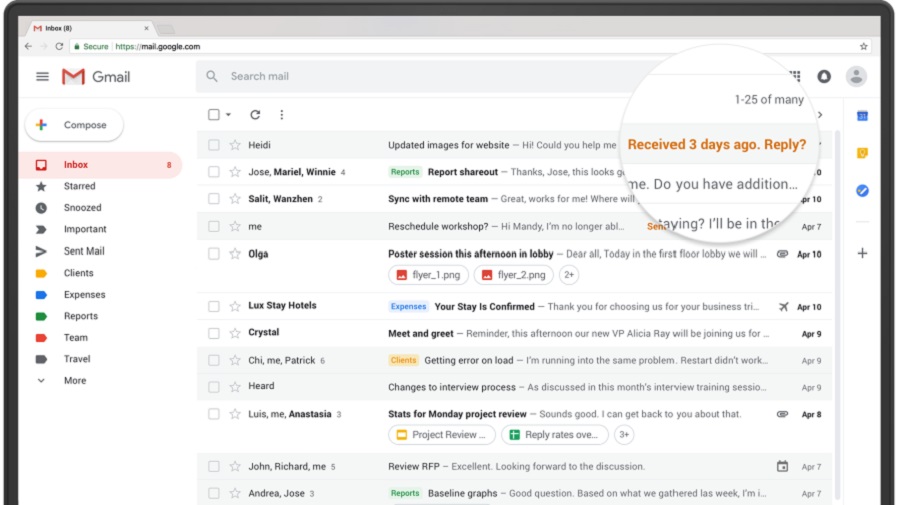Open the more options three-dot menu
Image resolution: width=900 pixels, height=505 pixels.
pyautogui.click(x=282, y=115)
